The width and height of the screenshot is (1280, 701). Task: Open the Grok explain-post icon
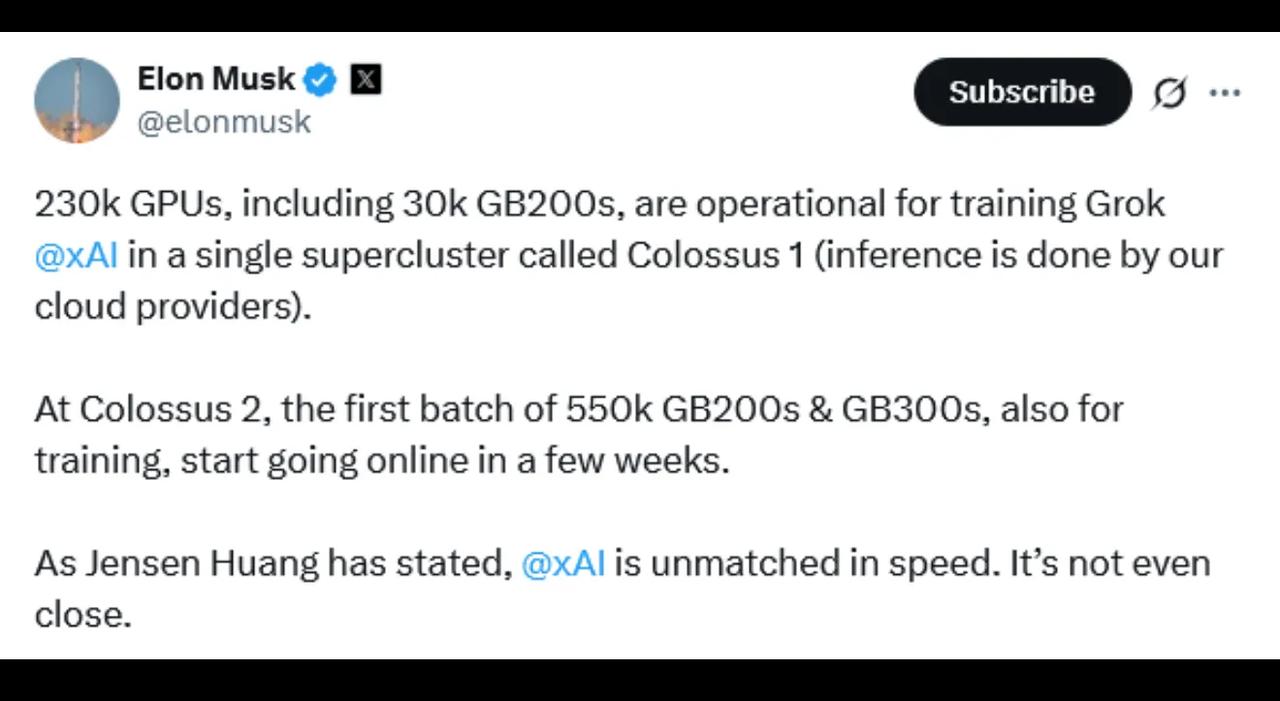1168,92
